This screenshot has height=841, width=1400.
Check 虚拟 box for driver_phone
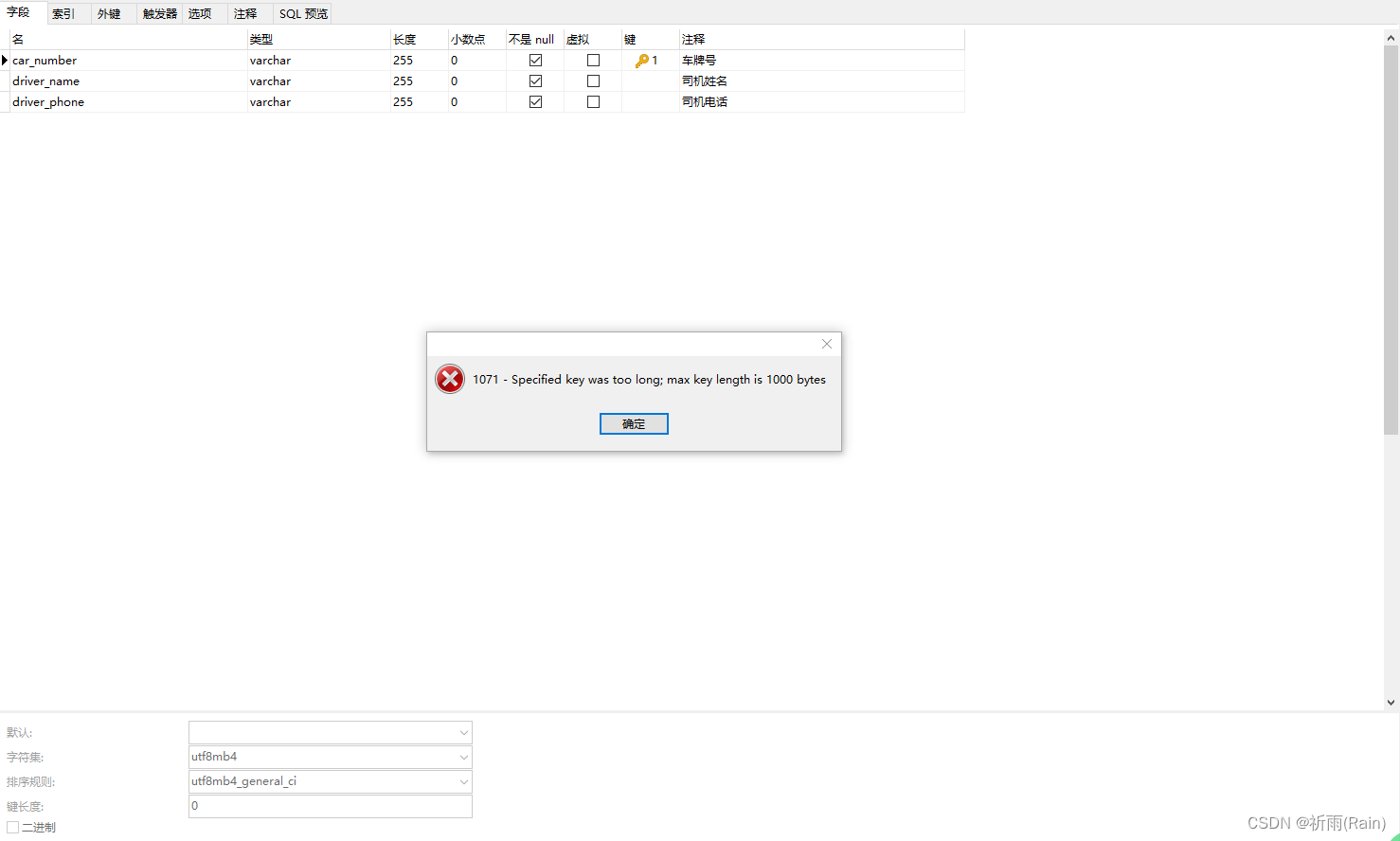pyautogui.click(x=593, y=102)
